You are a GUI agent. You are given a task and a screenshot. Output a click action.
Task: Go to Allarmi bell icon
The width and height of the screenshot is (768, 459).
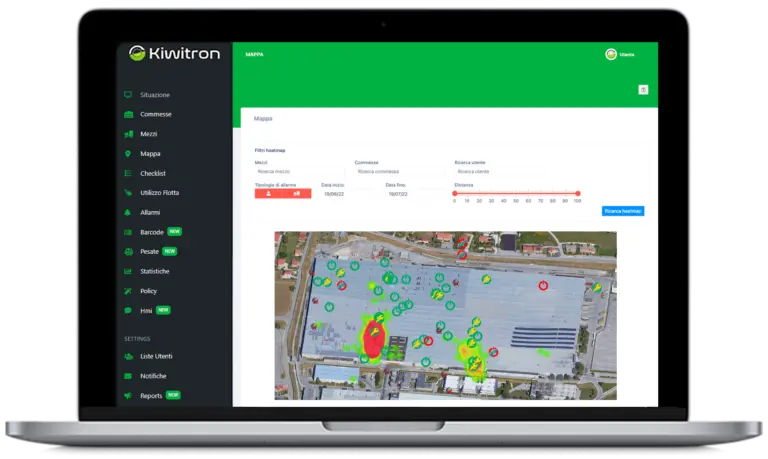[x=128, y=212]
